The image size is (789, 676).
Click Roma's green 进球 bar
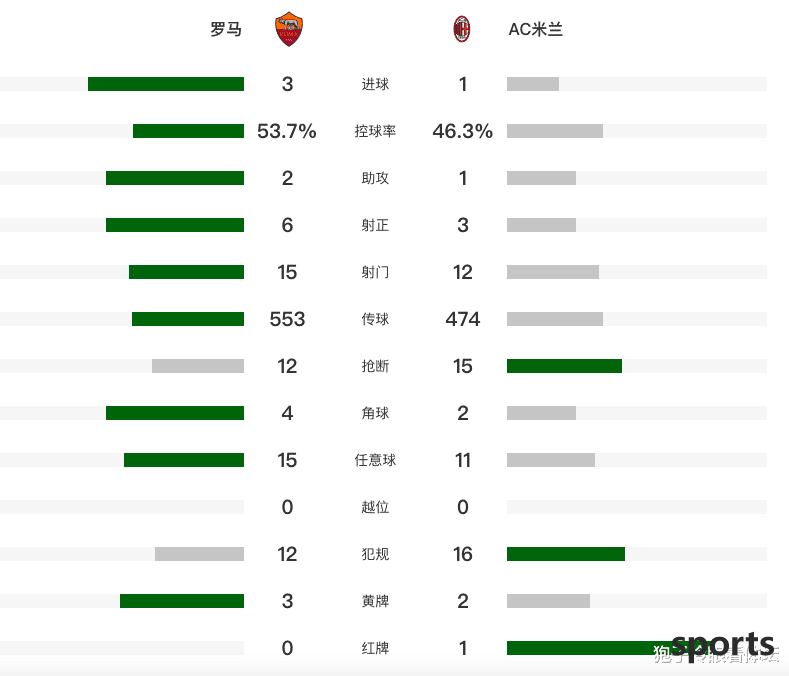pyautogui.click(x=166, y=84)
